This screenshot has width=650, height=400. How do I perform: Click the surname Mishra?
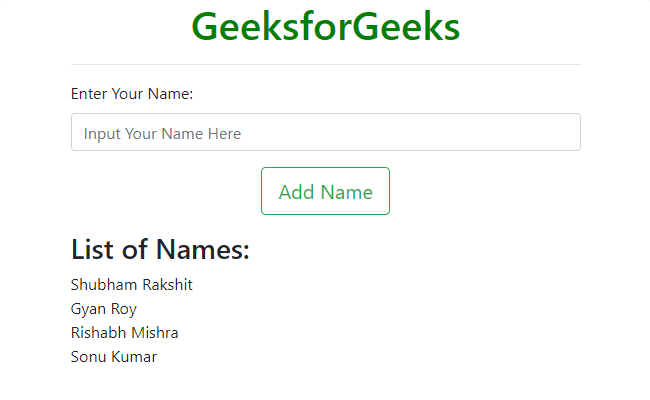154,333
